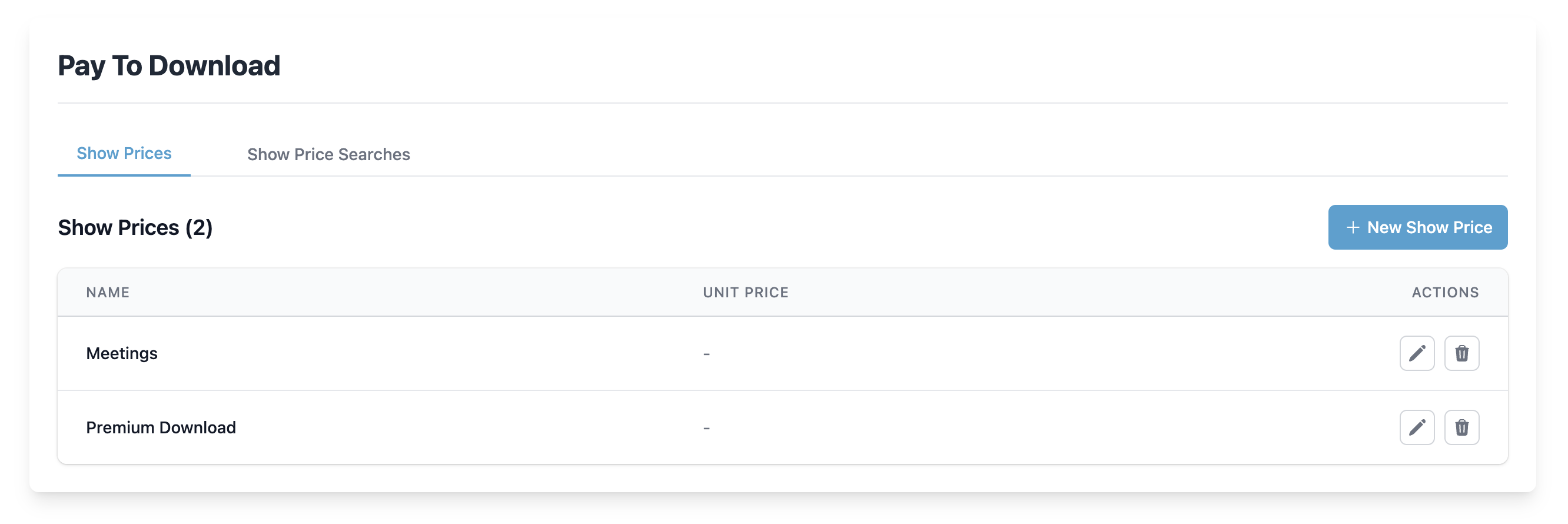
Task: Switch to the Show Price Searches tab
Action: [x=328, y=155]
